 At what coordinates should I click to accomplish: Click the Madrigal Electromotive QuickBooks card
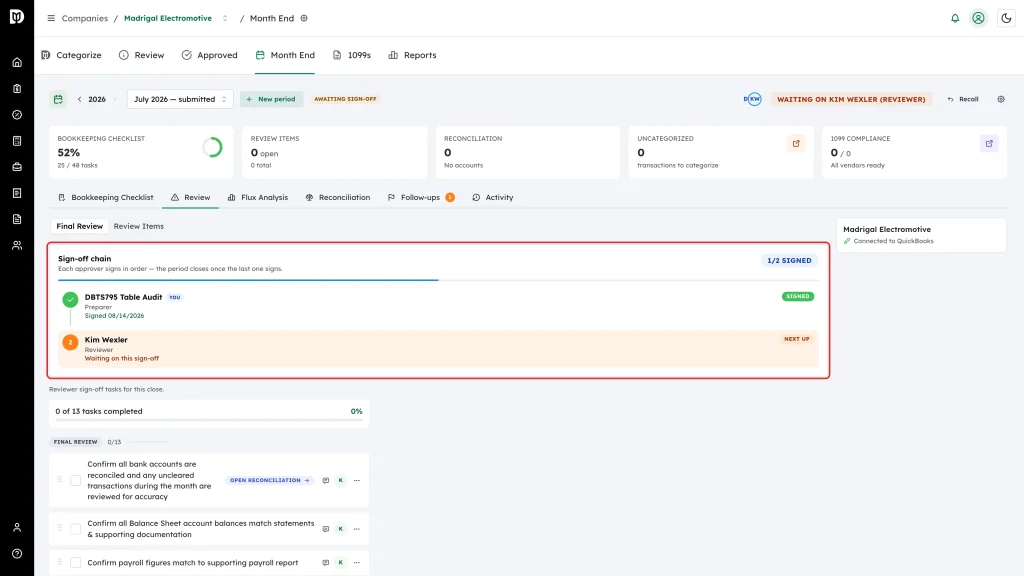(921, 235)
